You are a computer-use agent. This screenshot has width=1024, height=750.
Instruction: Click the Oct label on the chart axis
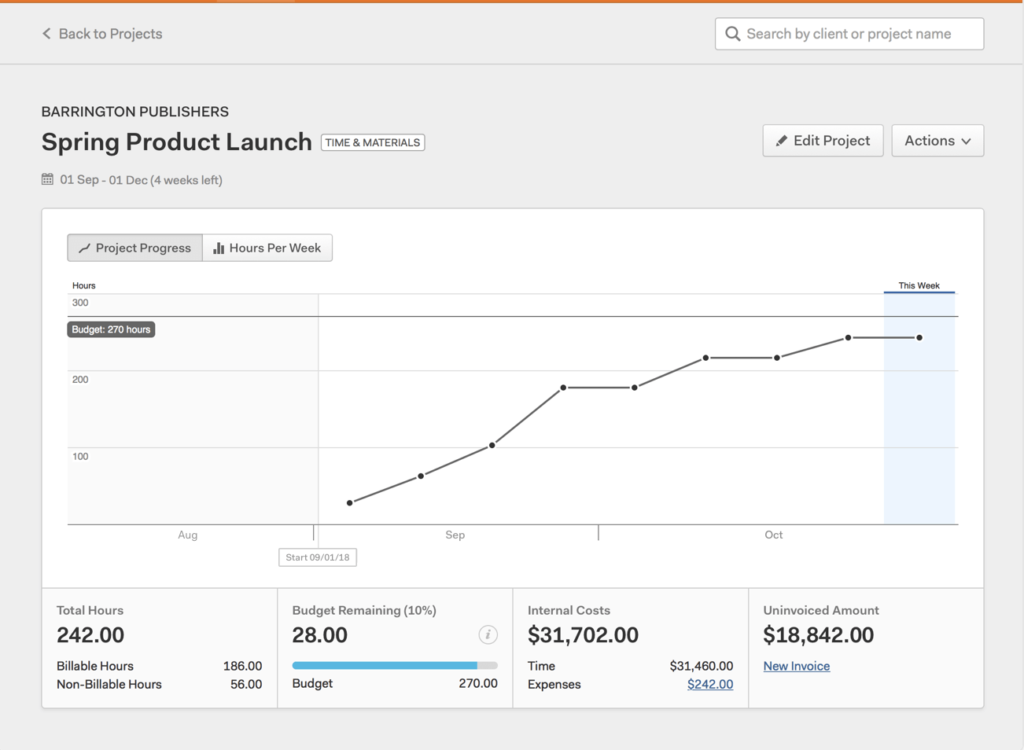pos(773,534)
